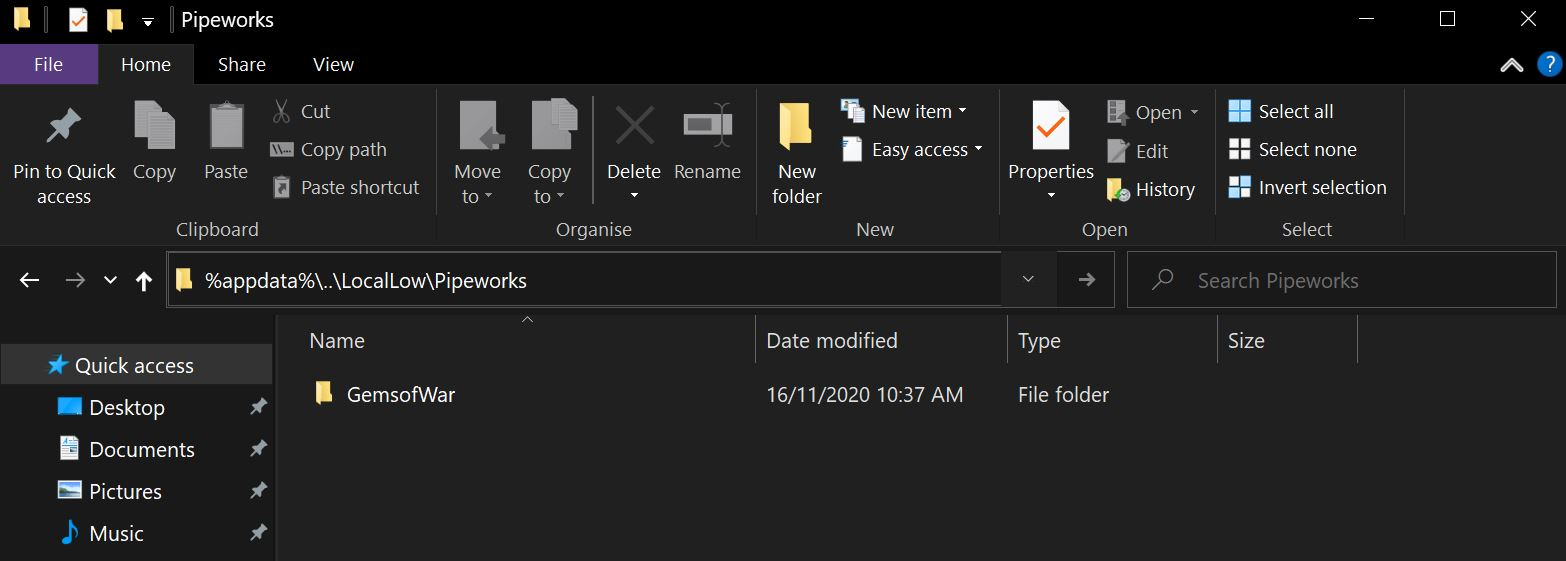1566x561 pixels.
Task: Click Select none
Action: coord(1293,149)
